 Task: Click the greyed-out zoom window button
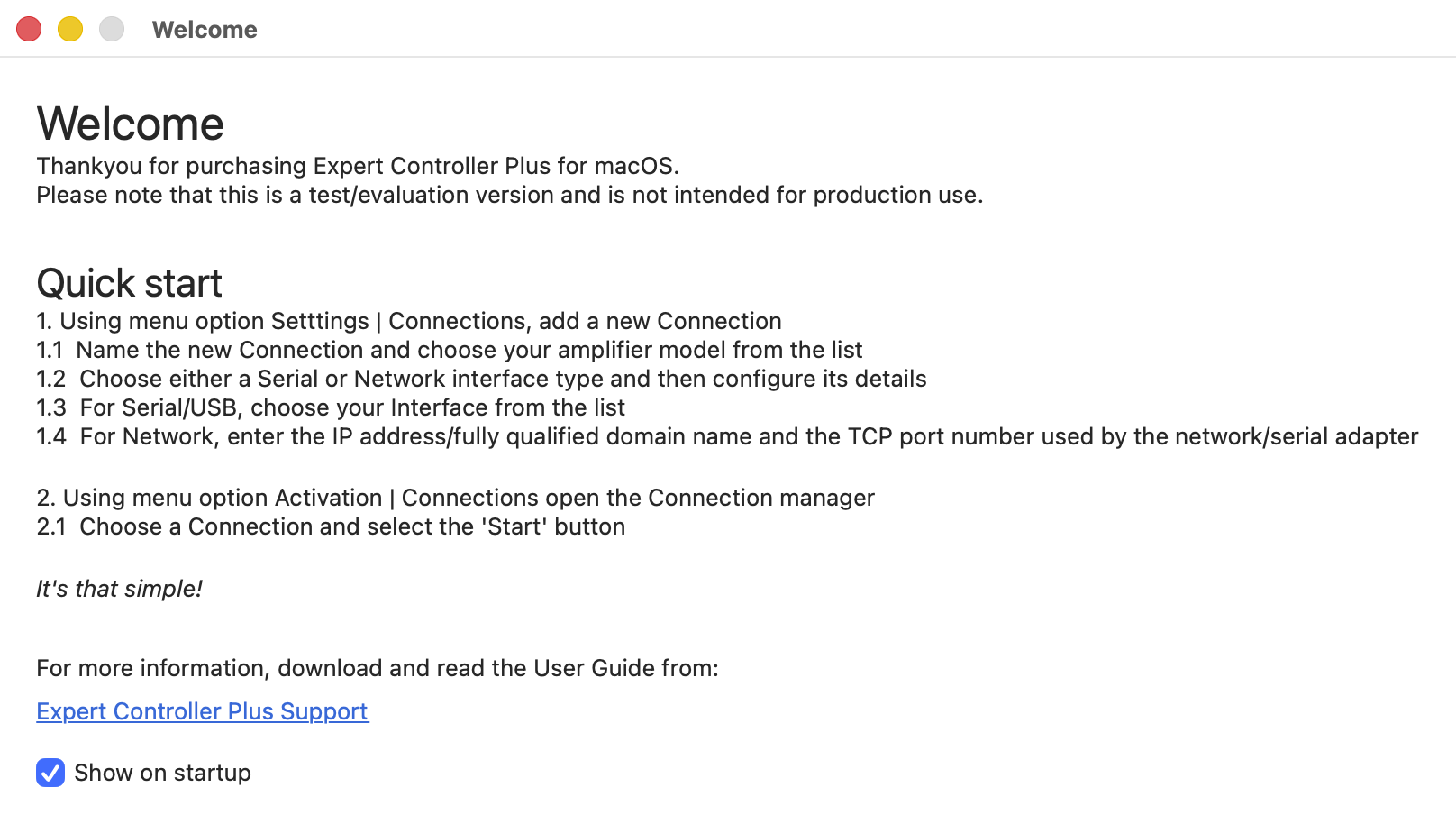[112, 29]
